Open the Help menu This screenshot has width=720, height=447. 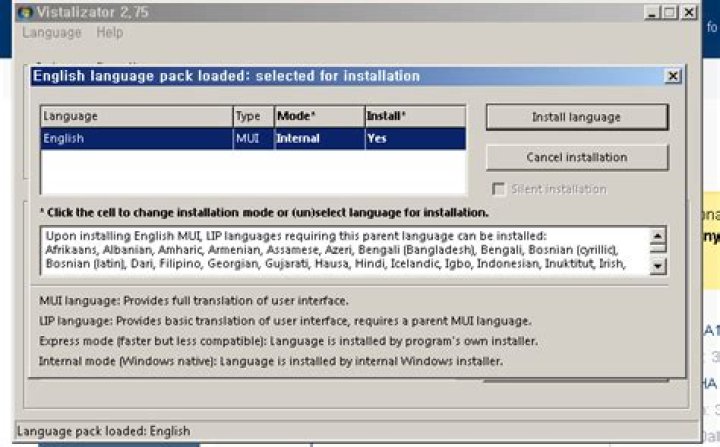tap(110, 33)
